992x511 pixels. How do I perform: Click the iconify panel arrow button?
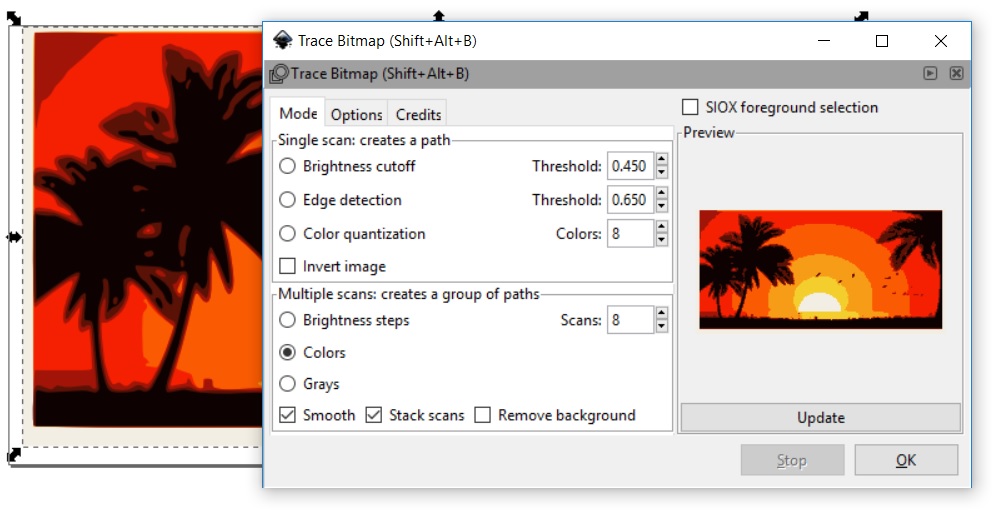930,73
